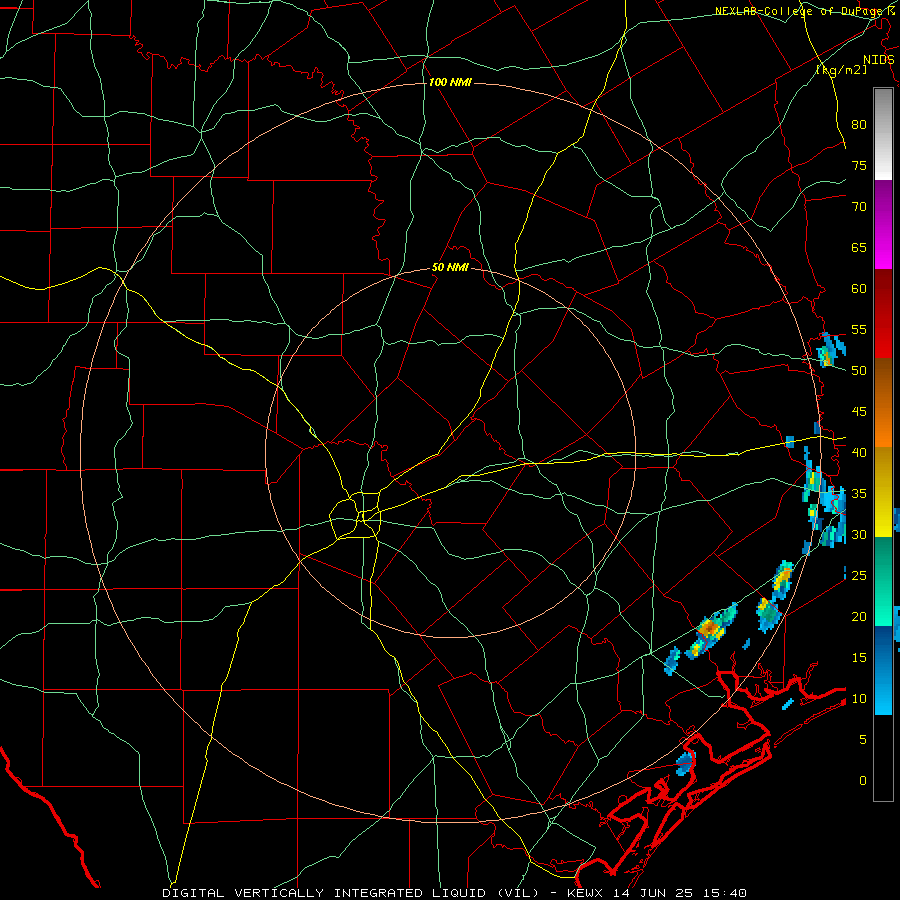Click the scale value 25
Screen dimensions: 900x900
(859, 576)
